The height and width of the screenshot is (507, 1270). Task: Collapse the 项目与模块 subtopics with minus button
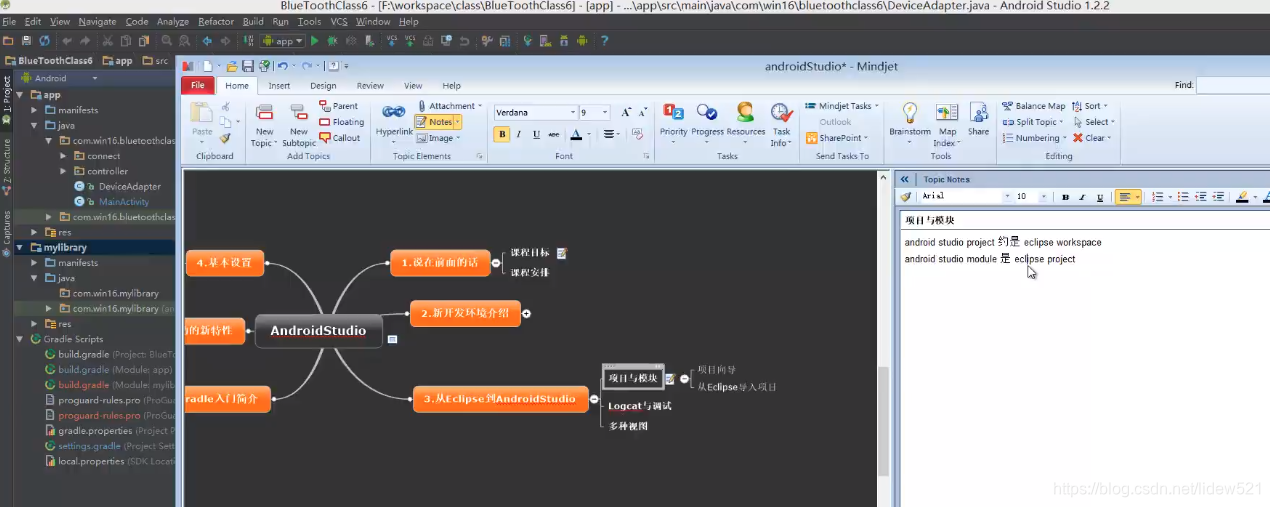coord(685,378)
